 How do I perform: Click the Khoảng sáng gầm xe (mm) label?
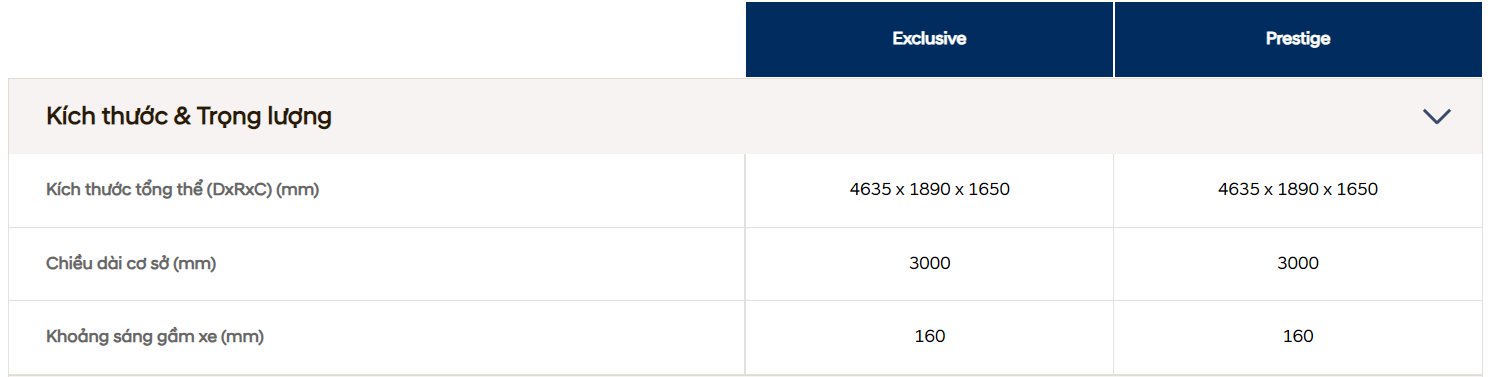[x=155, y=337]
